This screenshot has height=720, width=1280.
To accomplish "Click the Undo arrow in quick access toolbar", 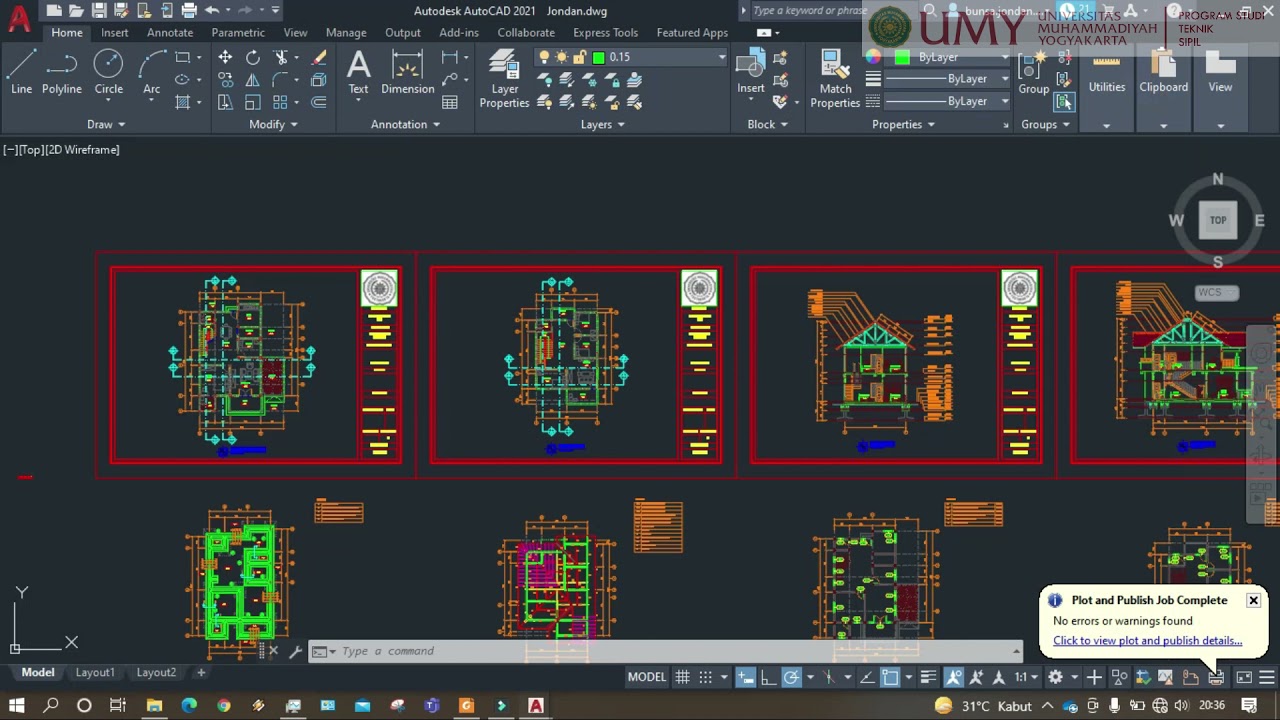I will click(x=212, y=10).
